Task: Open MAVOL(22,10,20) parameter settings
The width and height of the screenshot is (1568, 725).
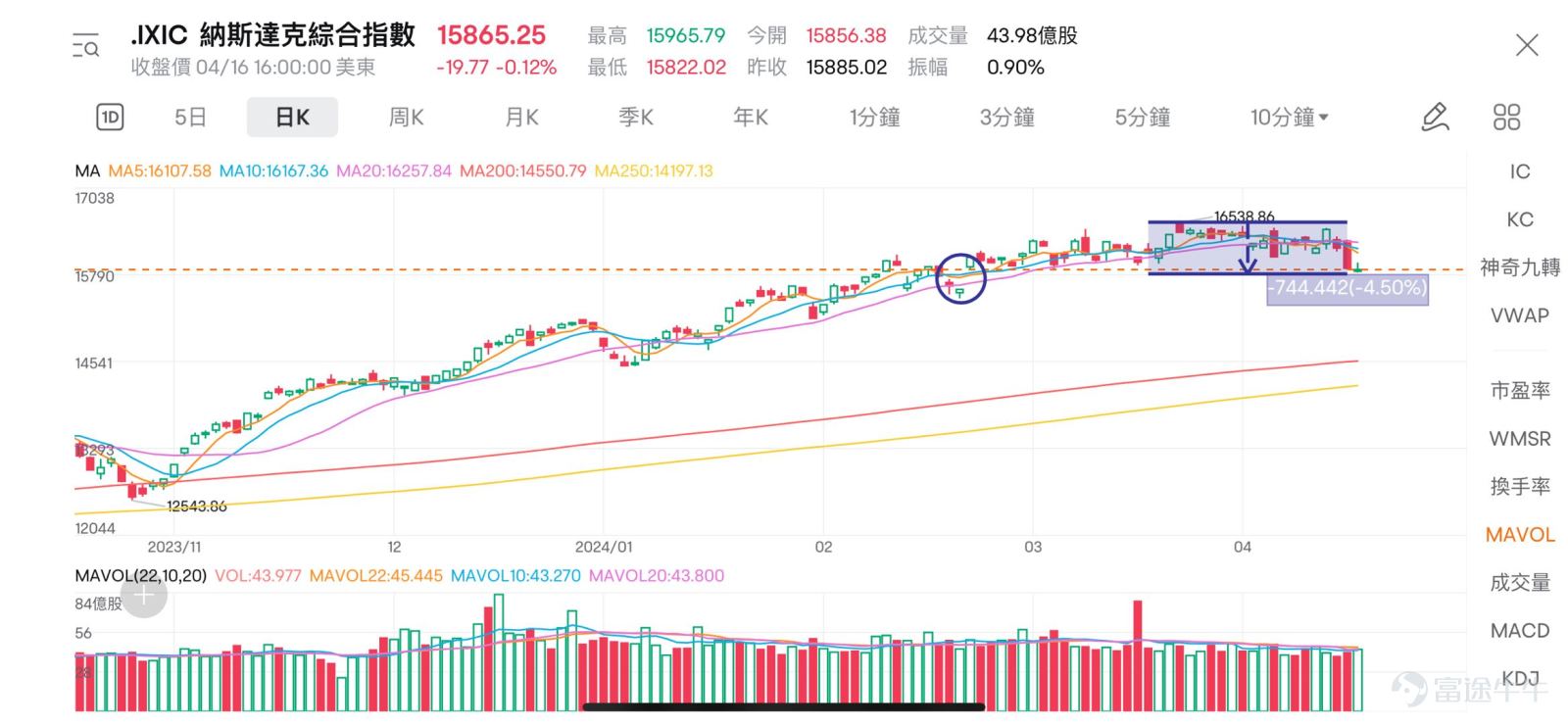Action: pos(140,576)
